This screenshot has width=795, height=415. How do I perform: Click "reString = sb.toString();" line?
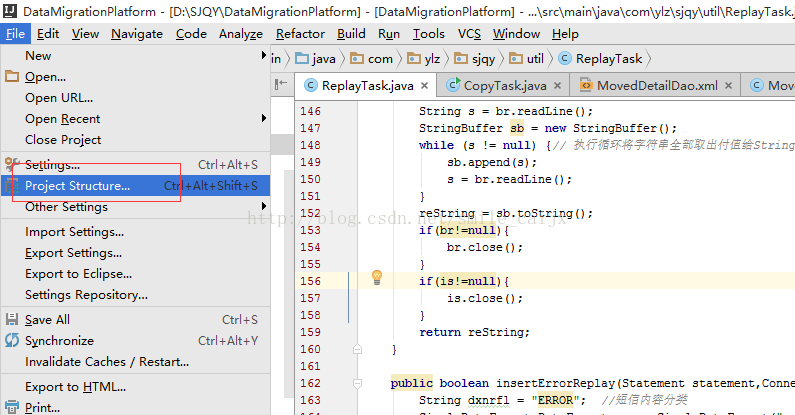[x=506, y=213]
